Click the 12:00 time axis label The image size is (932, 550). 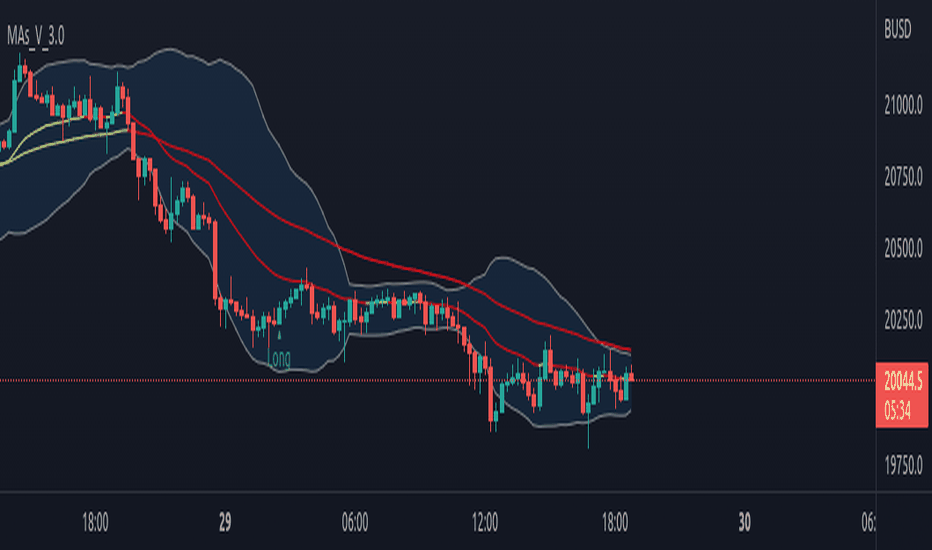[485, 523]
